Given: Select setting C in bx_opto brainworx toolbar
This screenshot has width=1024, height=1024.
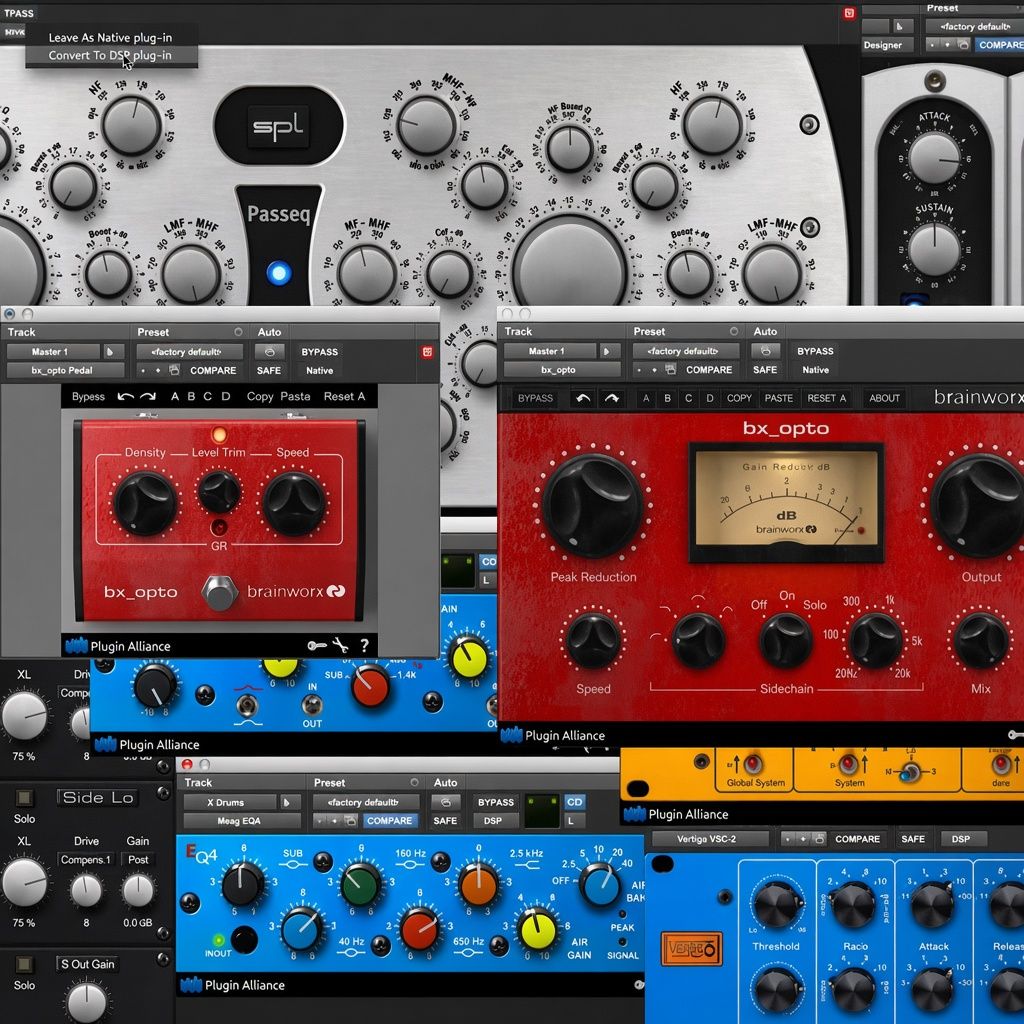Looking at the screenshot, I should [688, 398].
